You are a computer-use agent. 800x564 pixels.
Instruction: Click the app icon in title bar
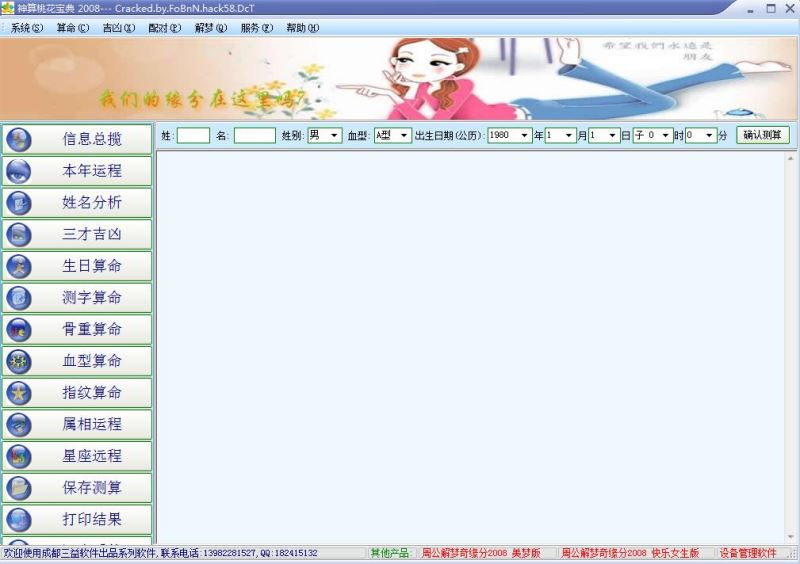[x=8, y=8]
